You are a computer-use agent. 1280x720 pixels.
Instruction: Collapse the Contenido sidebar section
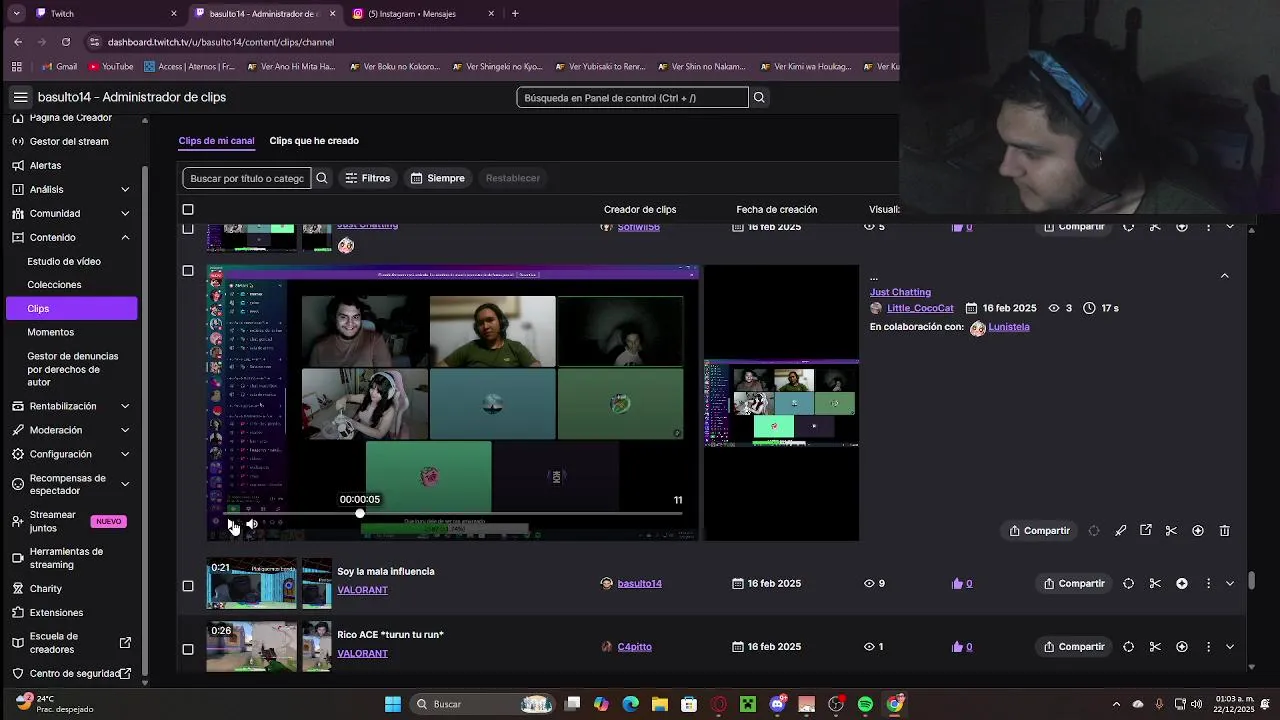125,237
